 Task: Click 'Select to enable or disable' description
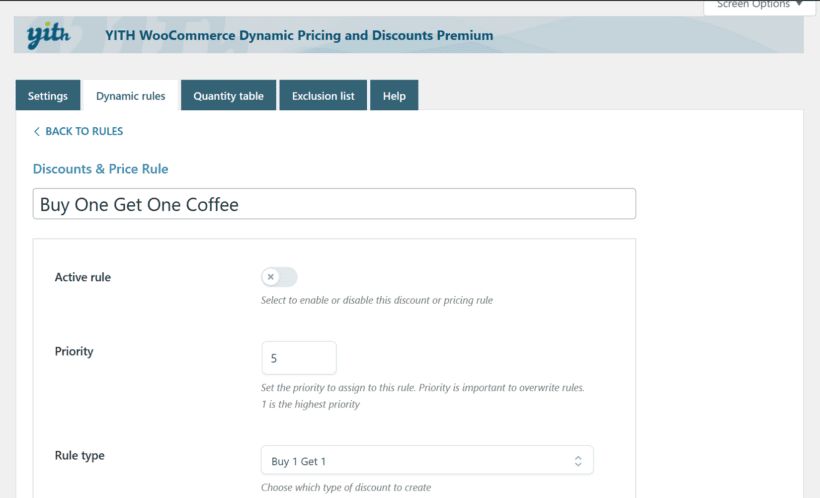tap(377, 300)
